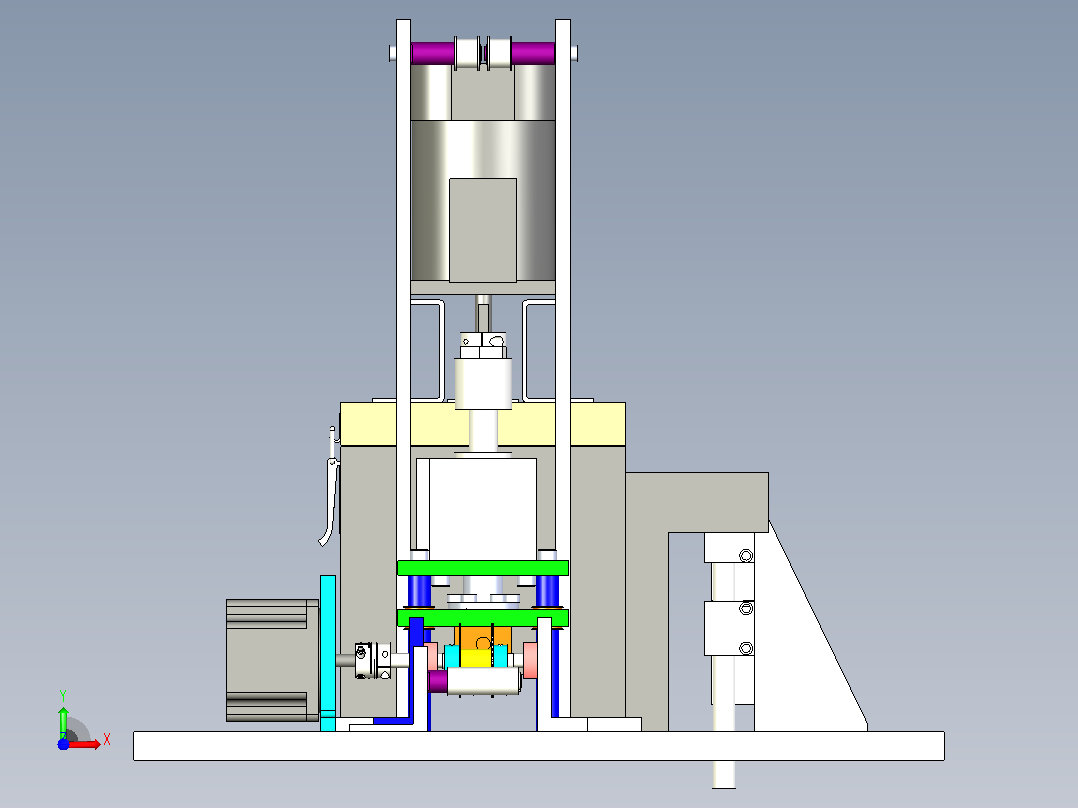Click the long white base plate
Viewport: 1078px width, 808px height.
tap(538, 746)
